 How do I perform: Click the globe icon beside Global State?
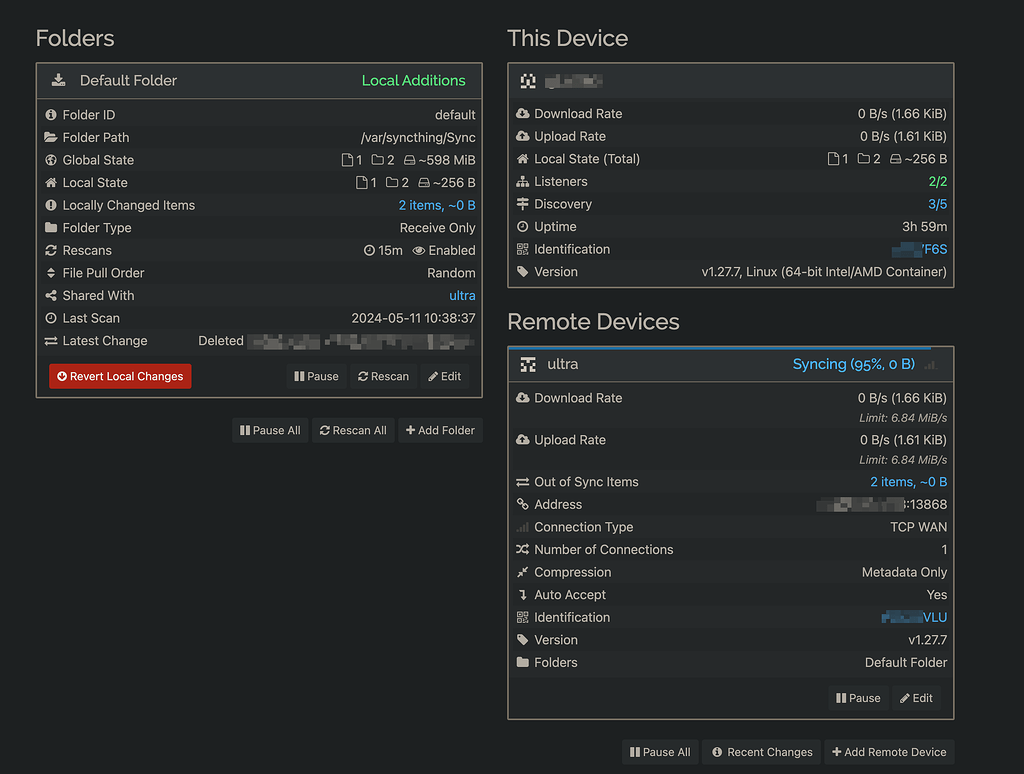[51, 160]
